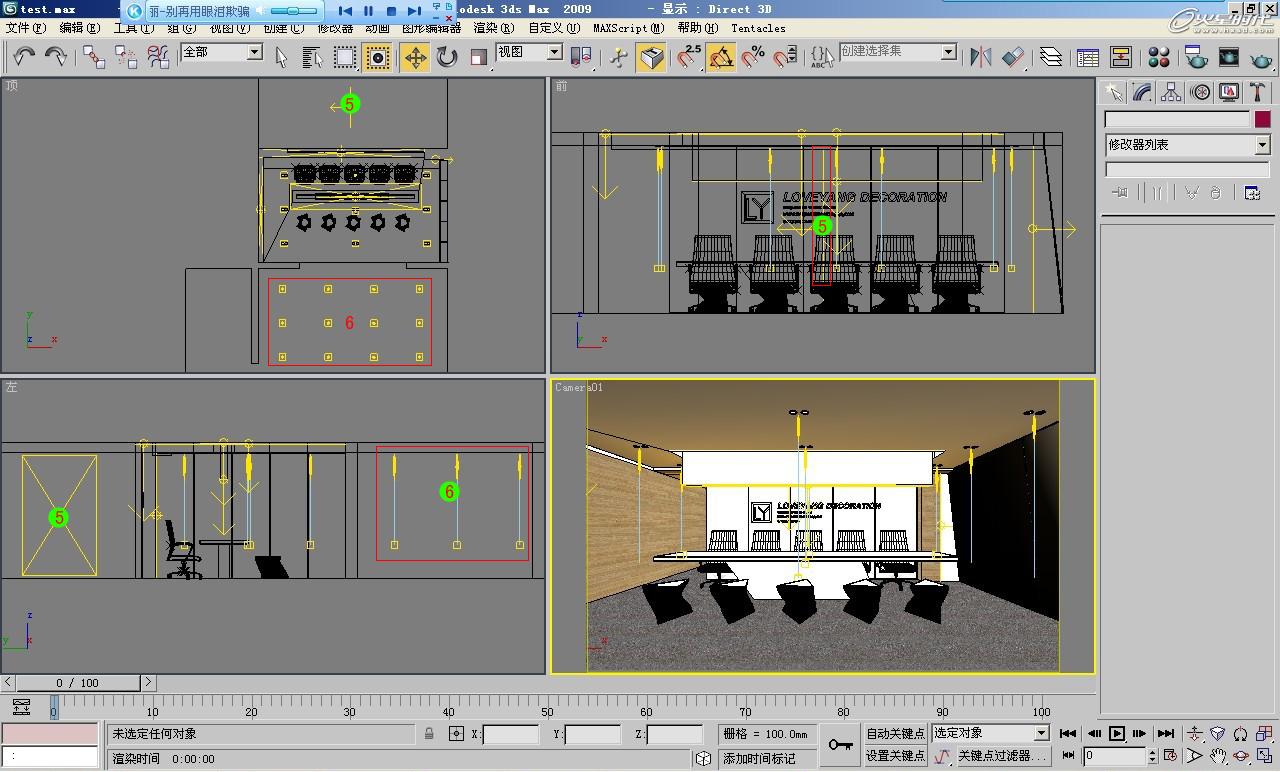Click the object color swatch
Viewport: 1280px width, 772px height.
(x=1262, y=119)
